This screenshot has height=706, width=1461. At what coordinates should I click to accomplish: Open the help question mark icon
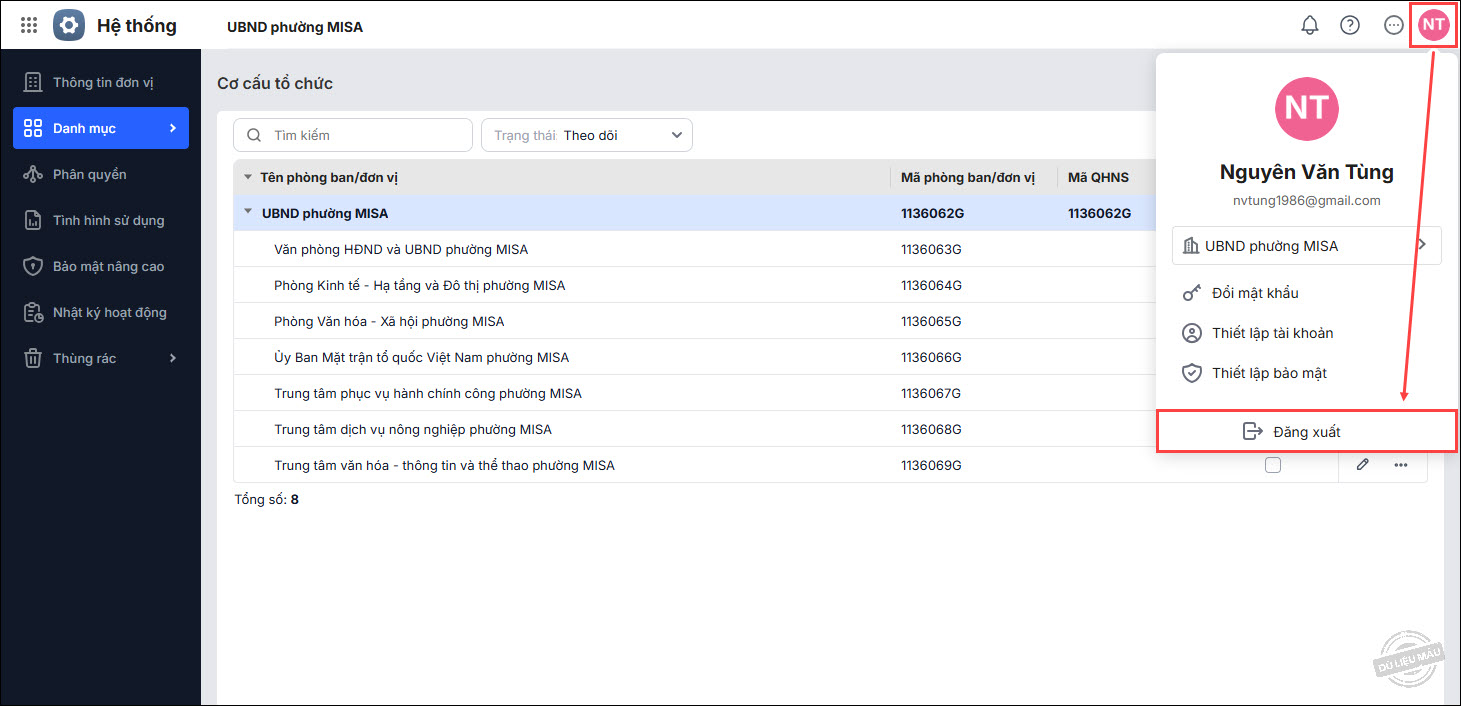[x=1350, y=26]
